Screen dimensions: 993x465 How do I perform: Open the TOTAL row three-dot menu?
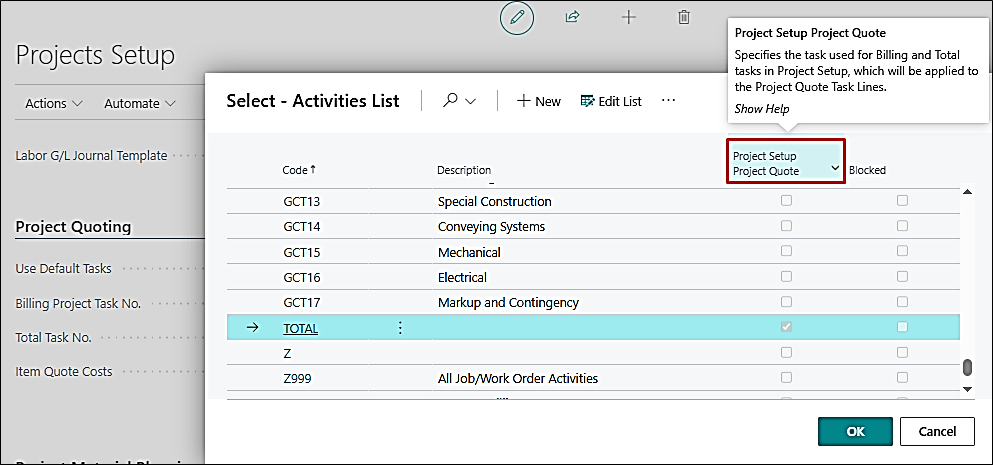(400, 327)
